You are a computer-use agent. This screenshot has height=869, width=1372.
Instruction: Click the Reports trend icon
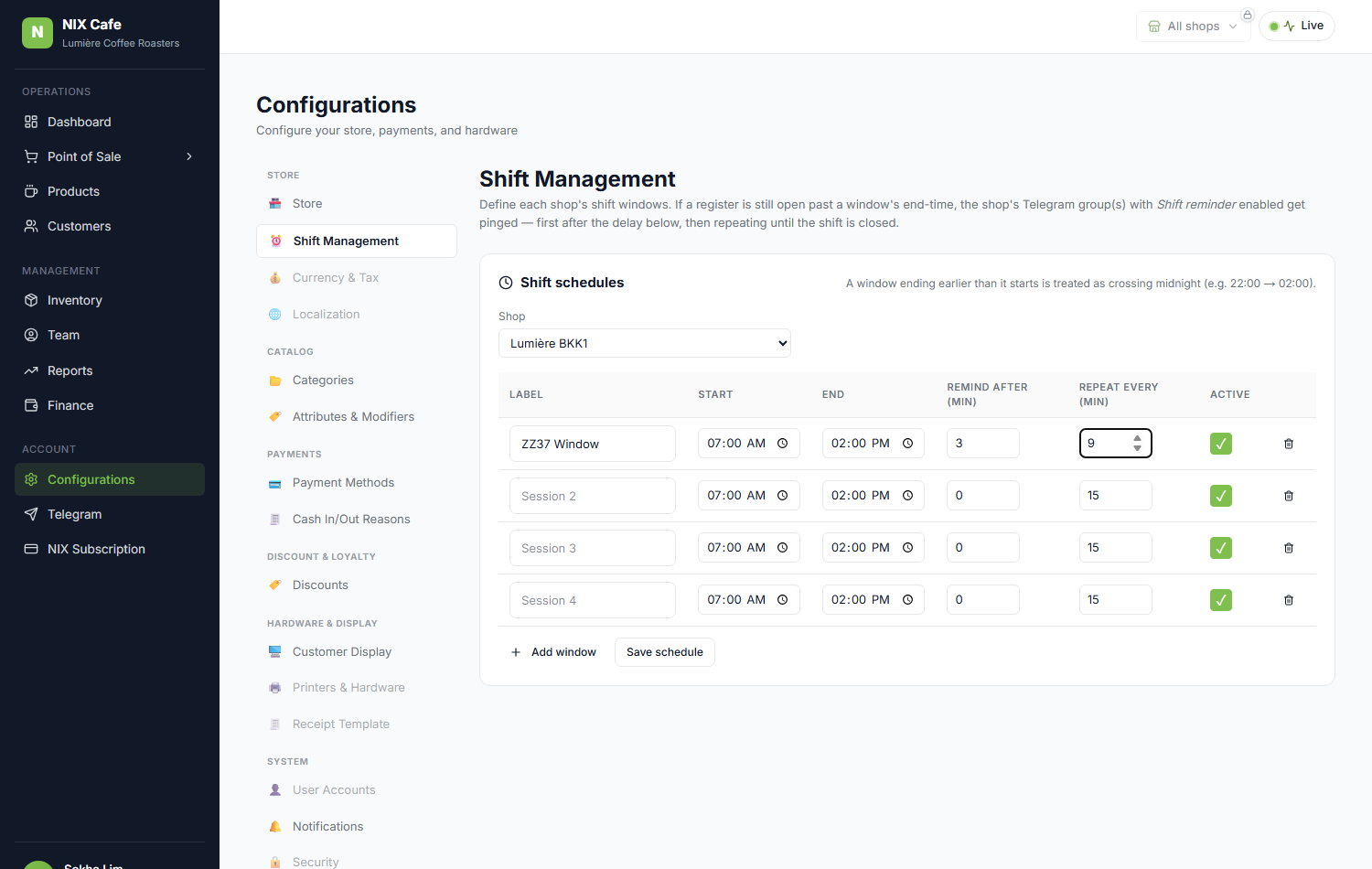click(31, 370)
